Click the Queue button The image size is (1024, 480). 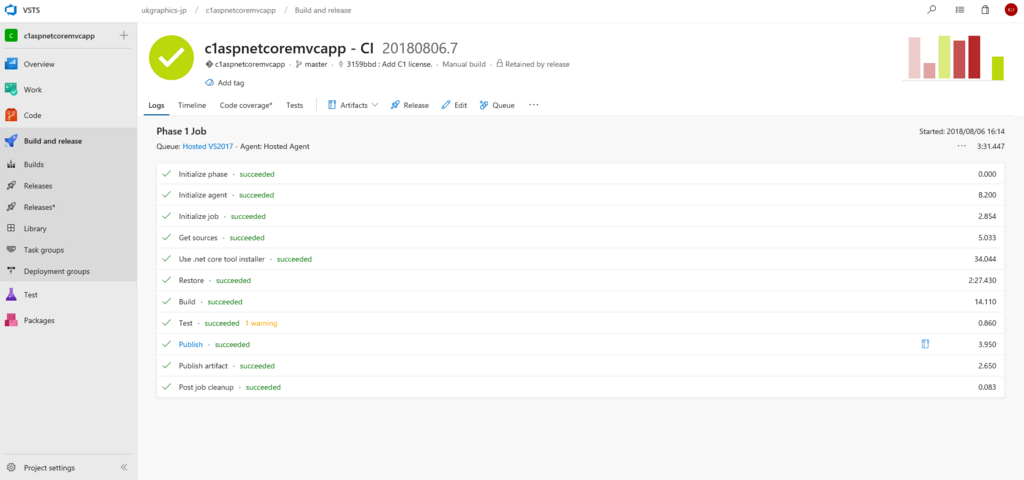tap(497, 105)
